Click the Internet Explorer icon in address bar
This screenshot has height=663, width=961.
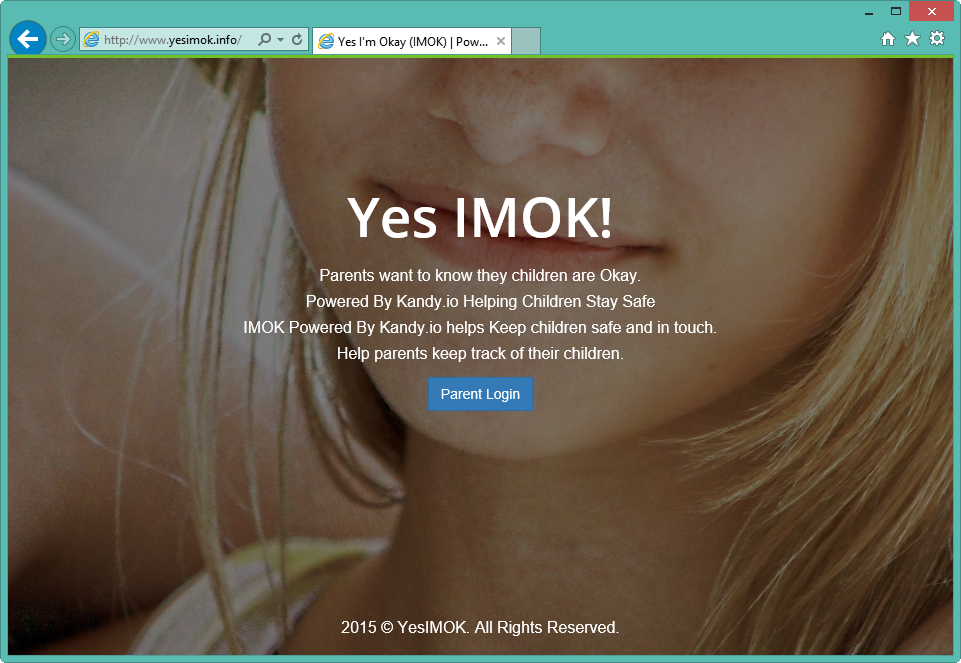[x=91, y=40]
